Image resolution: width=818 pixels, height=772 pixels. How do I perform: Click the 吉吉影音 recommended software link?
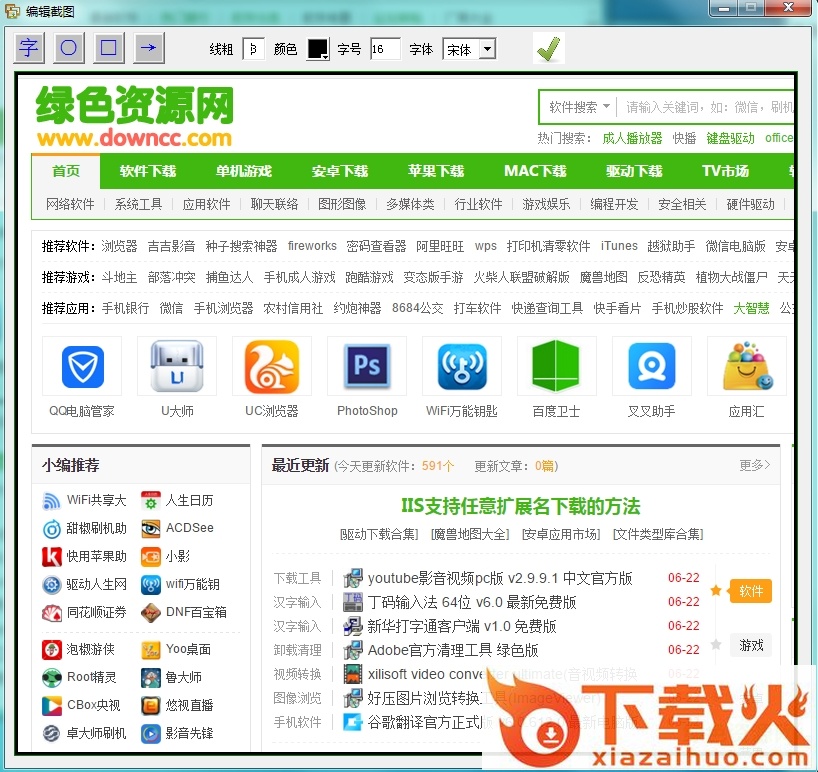(171, 246)
